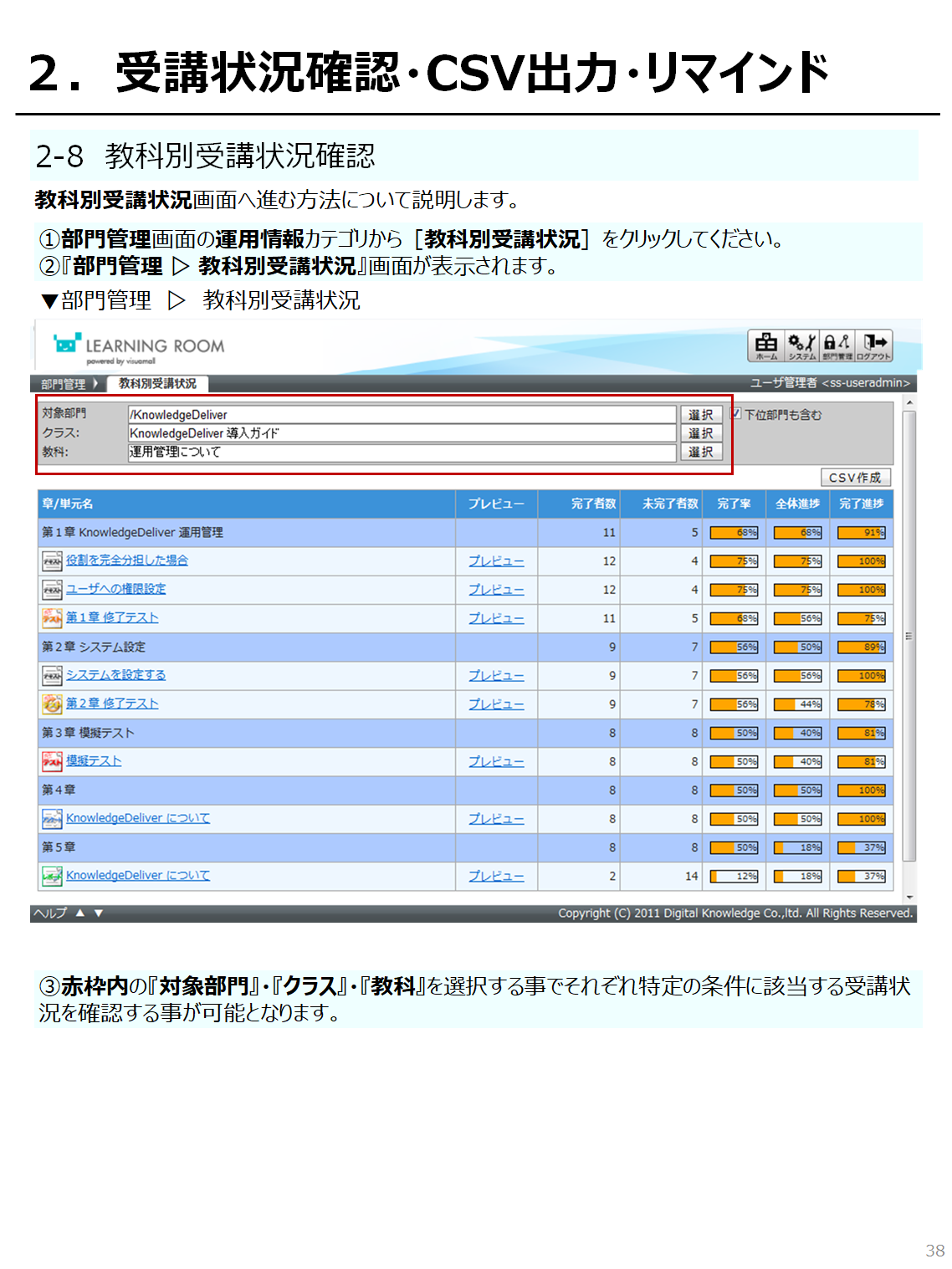Open the 部門管理 lock icon in toolbar
952x1269 pixels.
837,345
